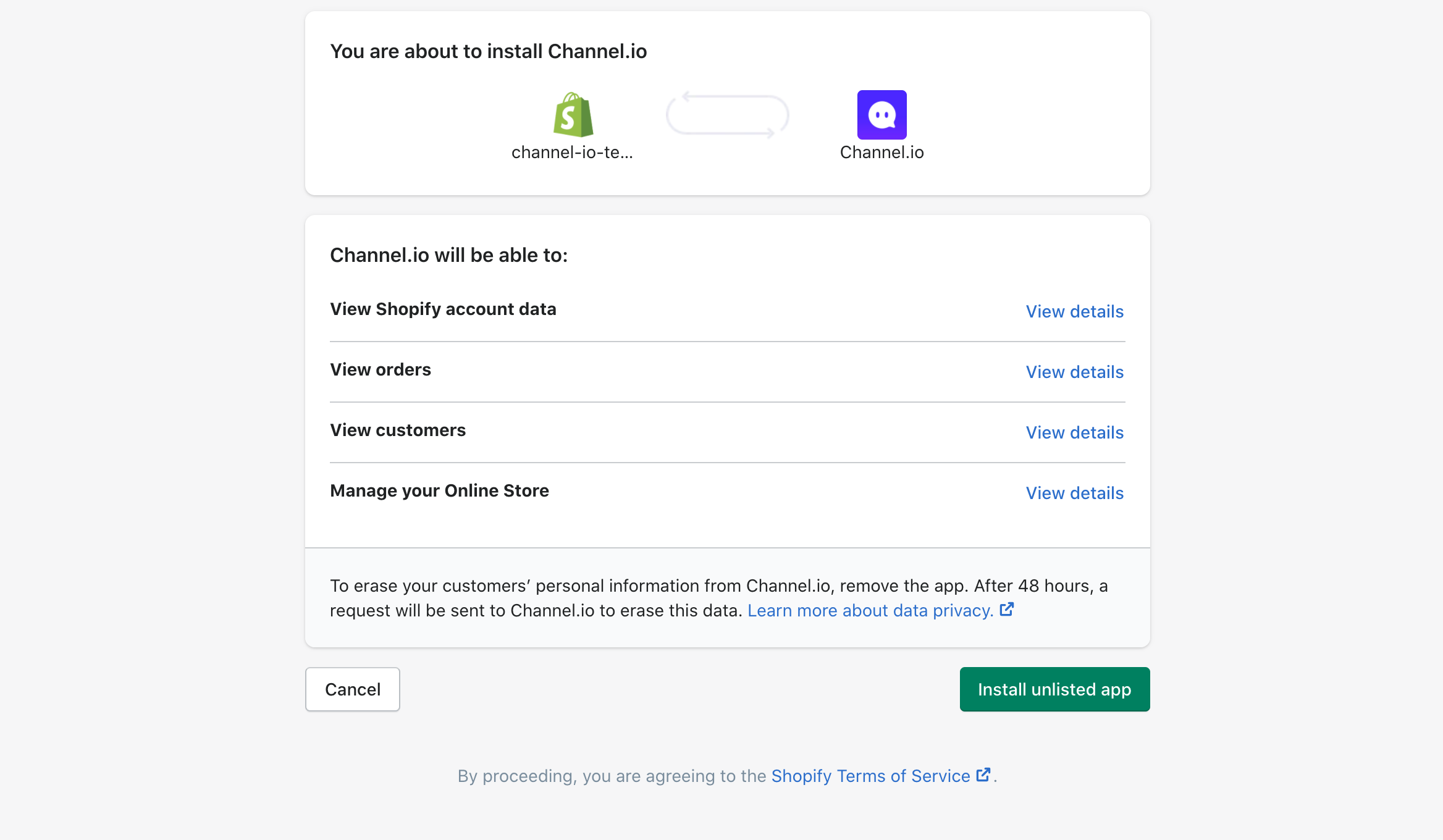Click the Channel.io label under the app icon
The height and width of the screenshot is (840, 1443).
[881, 152]
